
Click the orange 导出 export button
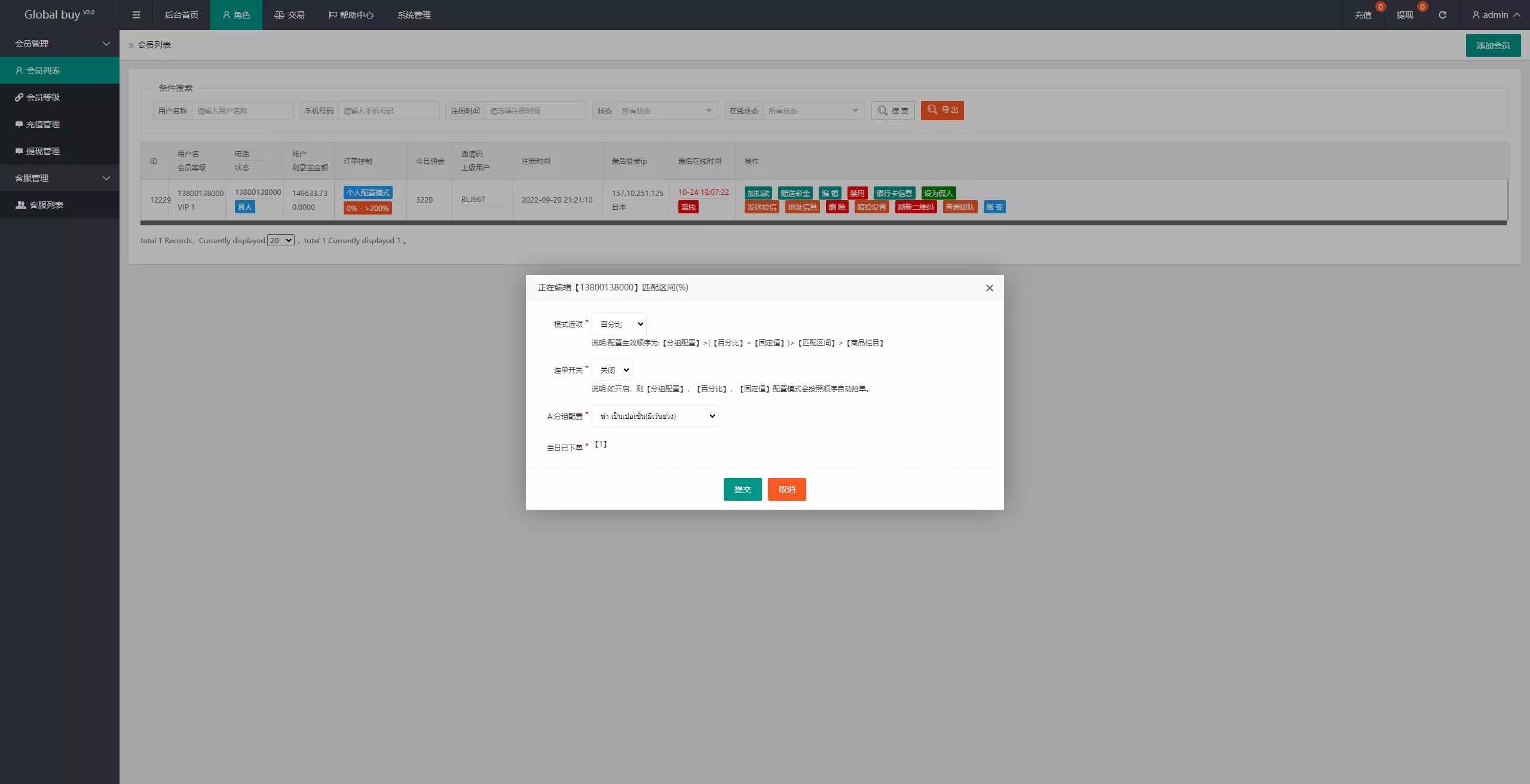click(942, 111)
